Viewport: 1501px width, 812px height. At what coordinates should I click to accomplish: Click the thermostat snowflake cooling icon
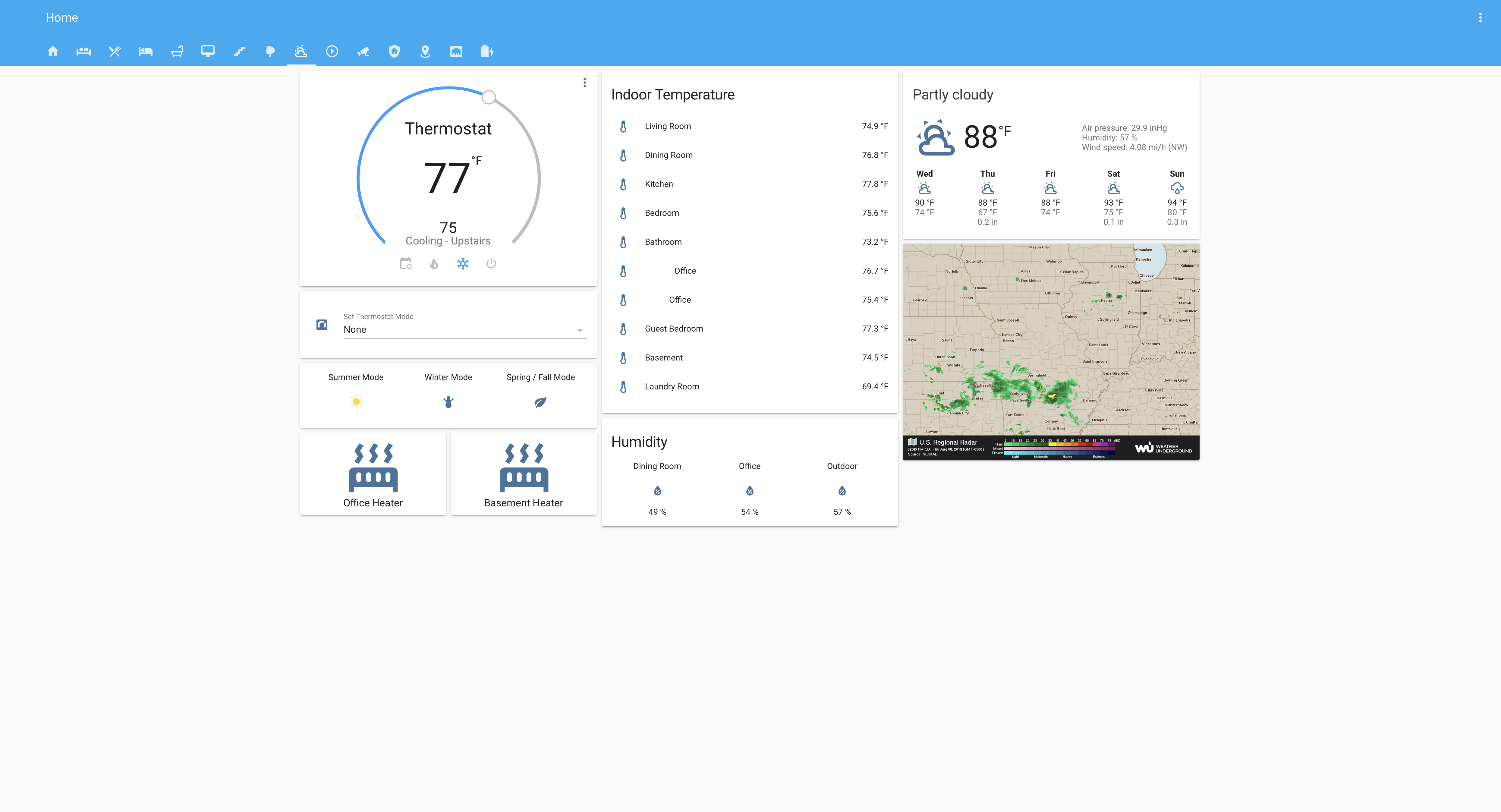pyautogui.click(x=463, y=264)
